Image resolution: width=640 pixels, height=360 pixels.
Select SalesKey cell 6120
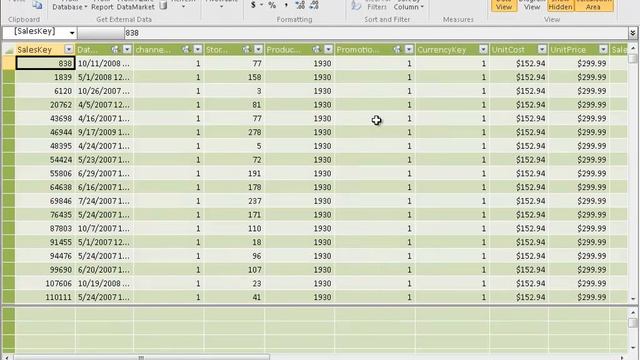(x=45, y=91)
